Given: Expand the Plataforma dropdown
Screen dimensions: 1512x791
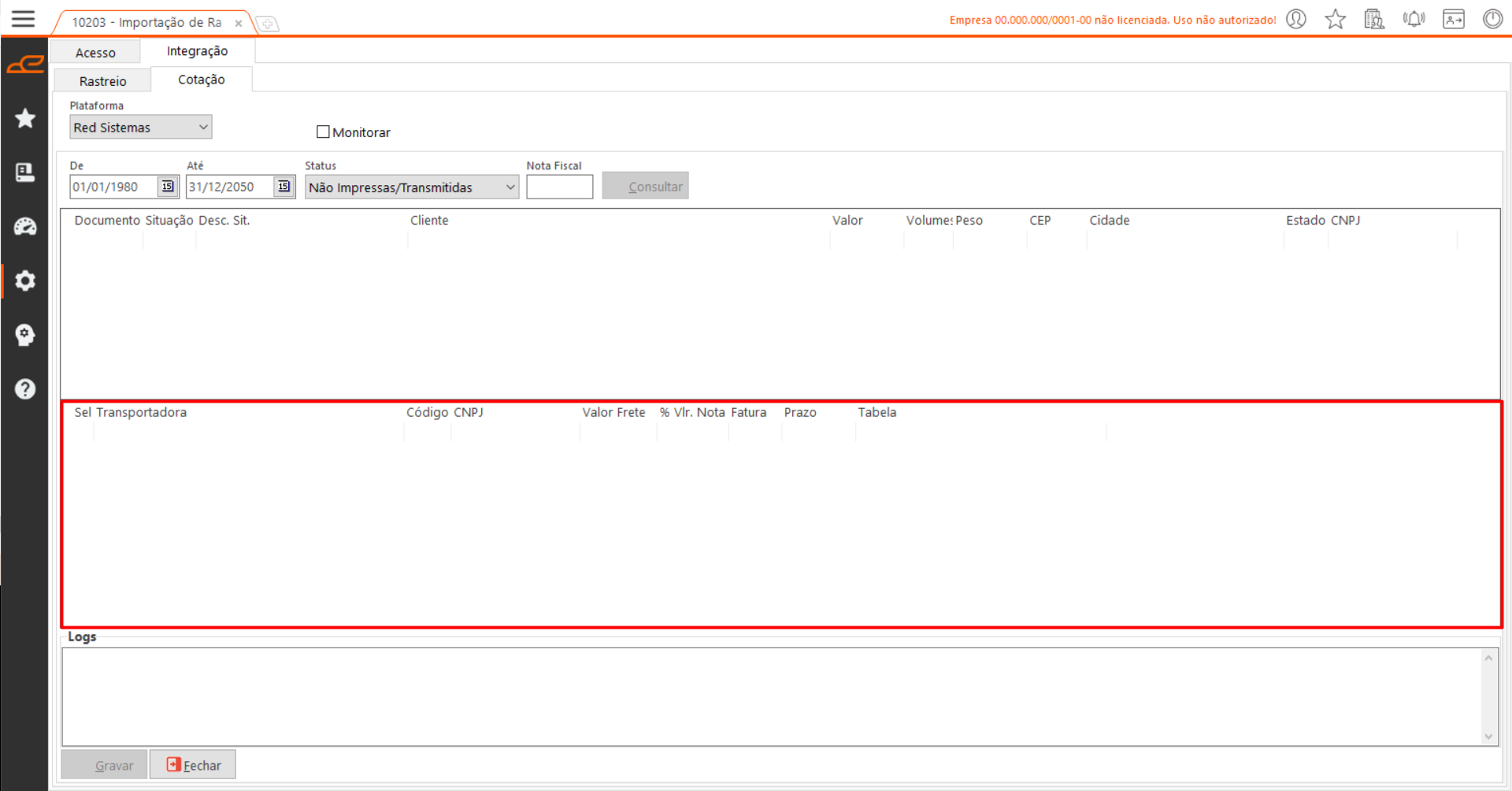Looking at the screenshot, I should point(202,128).
